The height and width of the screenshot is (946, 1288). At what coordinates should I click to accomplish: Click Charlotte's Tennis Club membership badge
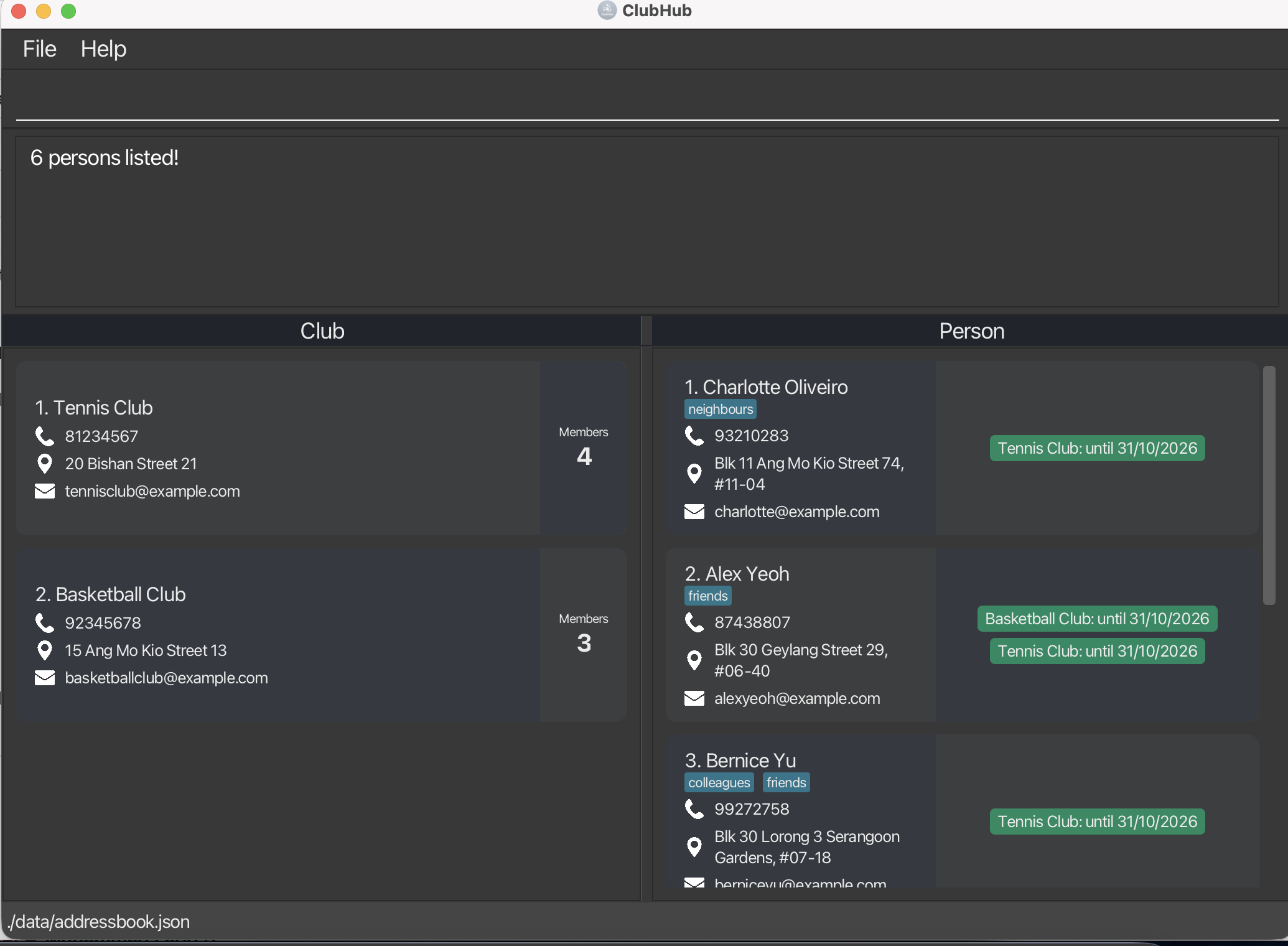(1097, 448)
